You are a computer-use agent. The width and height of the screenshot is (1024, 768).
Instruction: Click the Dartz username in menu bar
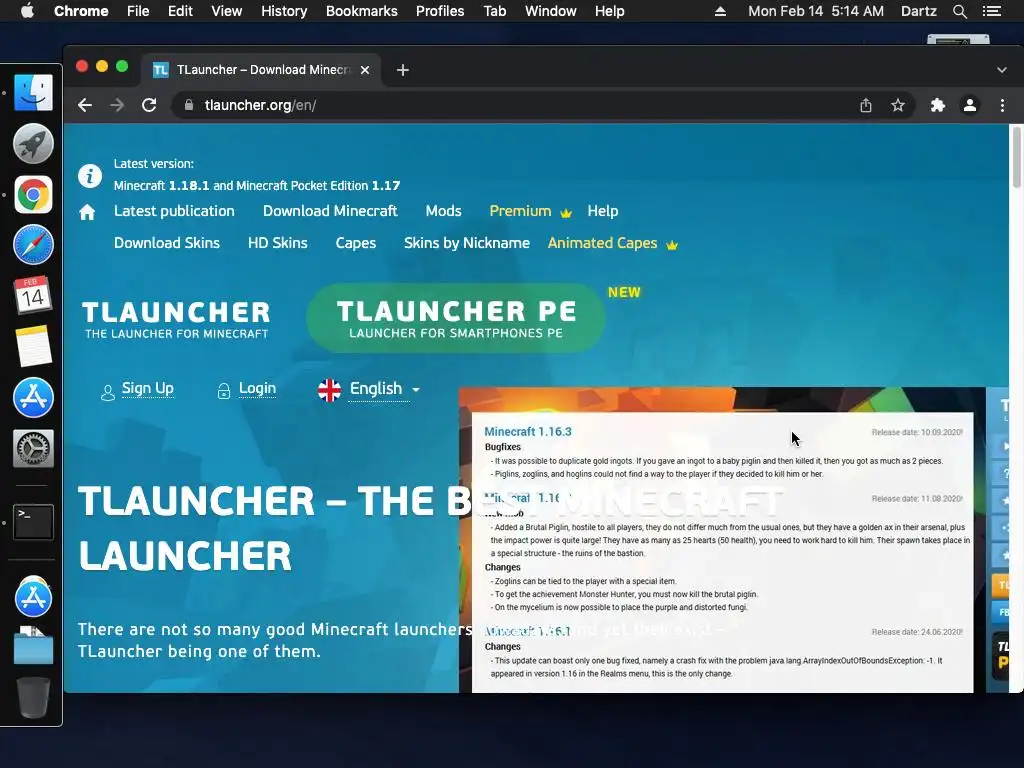[918, 11]
